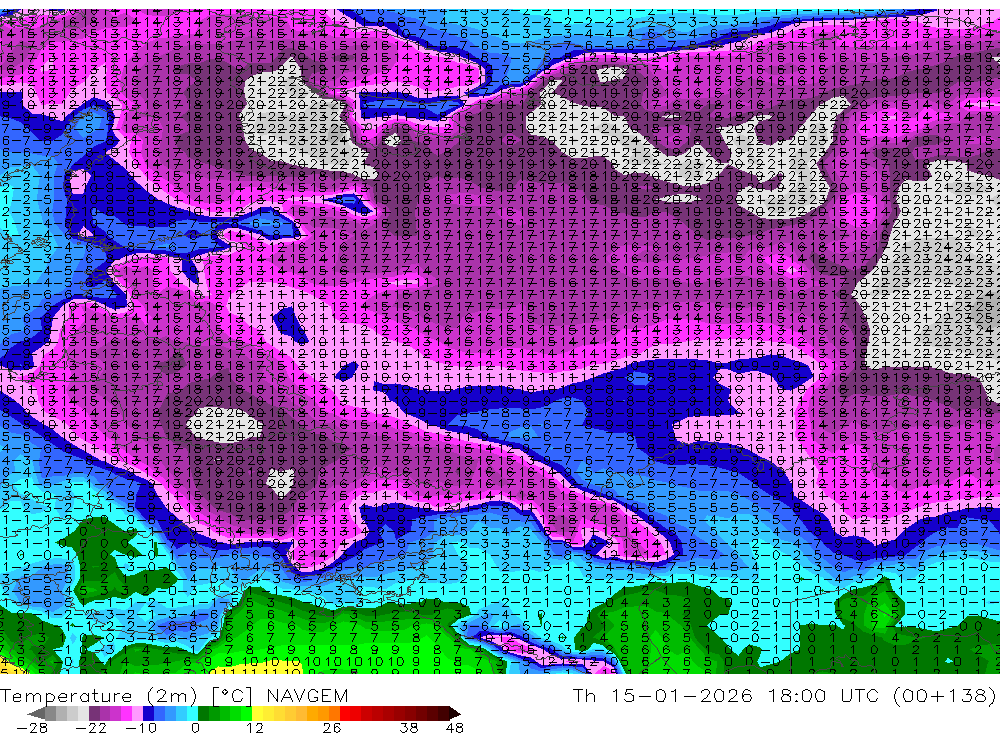Click the dark purple swatch above the -22 label

[x=94, y=713]
